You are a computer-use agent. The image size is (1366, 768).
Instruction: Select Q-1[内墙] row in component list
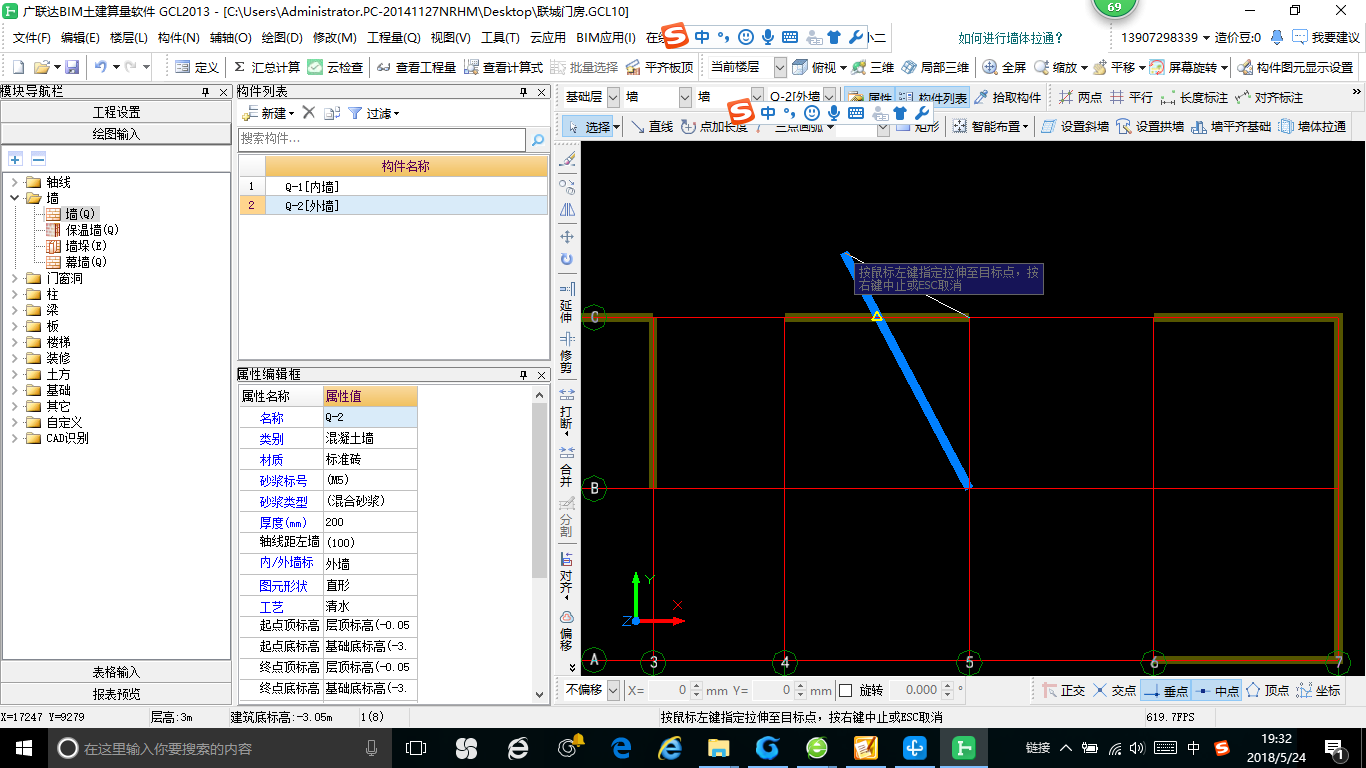[x=393, y=186]
